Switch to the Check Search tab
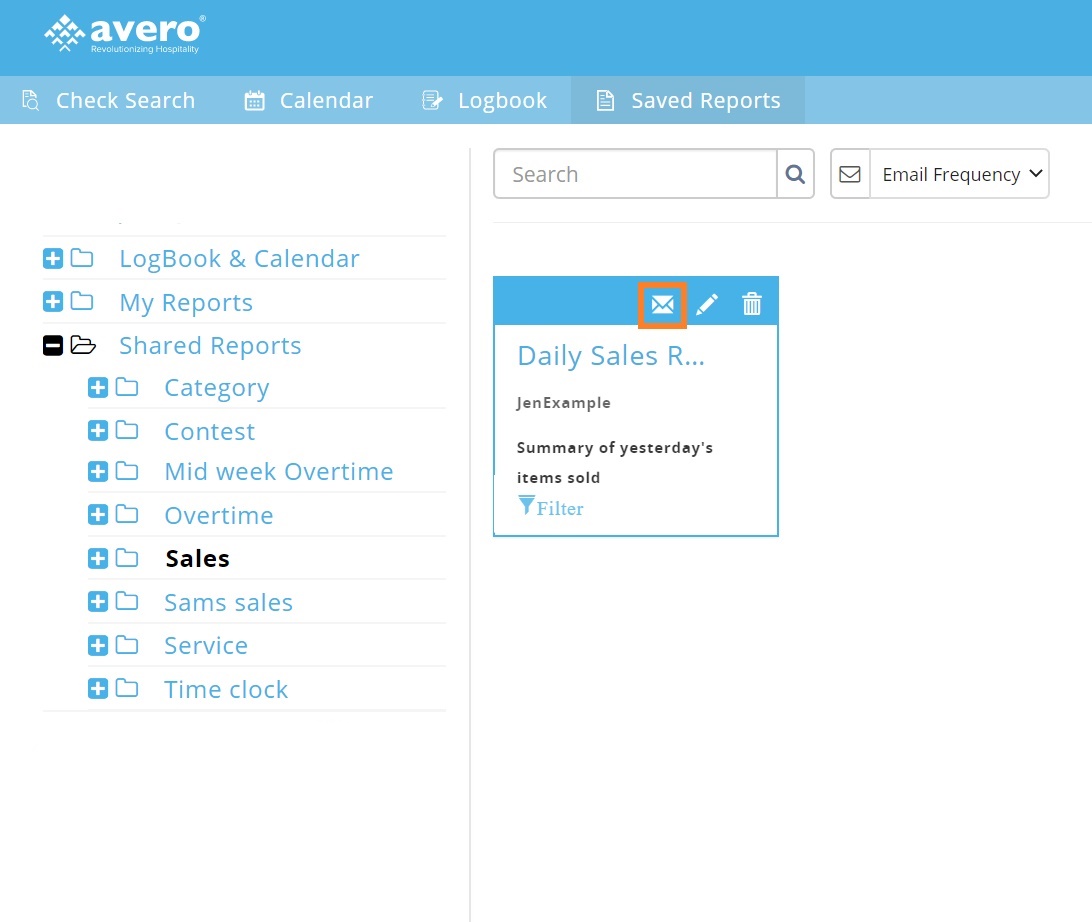1092x922 pixels. pos(109,101)
